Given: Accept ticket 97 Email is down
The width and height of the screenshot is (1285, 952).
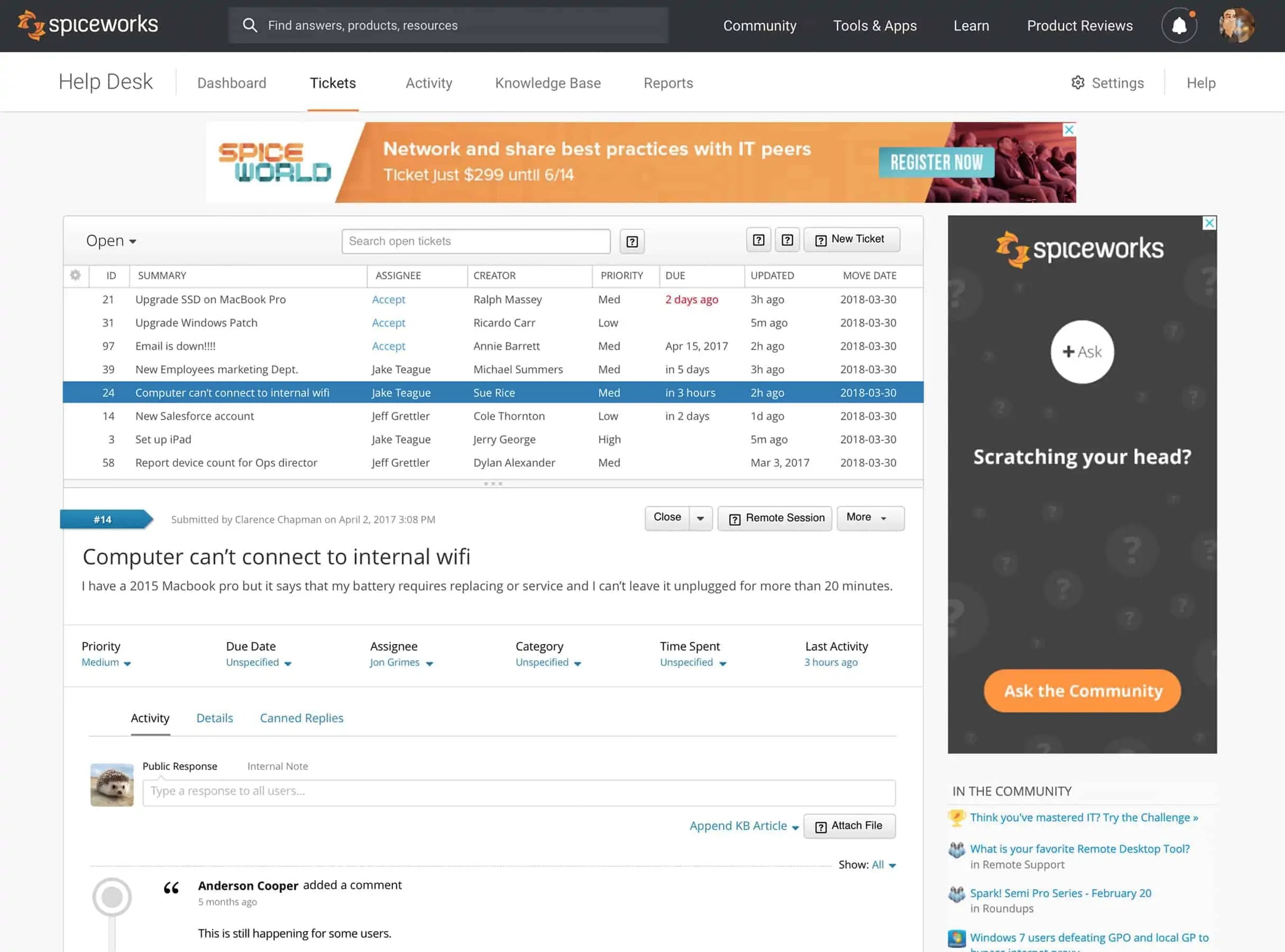Looking at the screenshot, I should pos(388,346).
